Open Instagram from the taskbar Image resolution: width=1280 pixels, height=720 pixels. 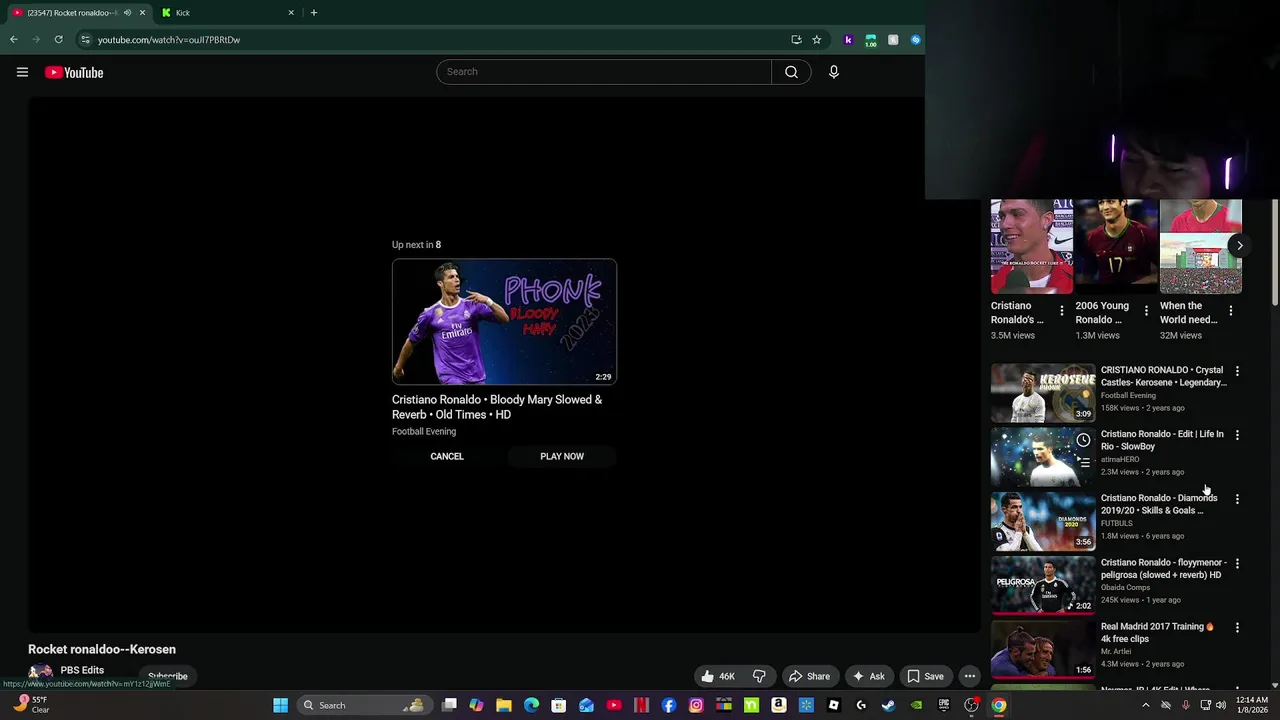click(696, 705)
